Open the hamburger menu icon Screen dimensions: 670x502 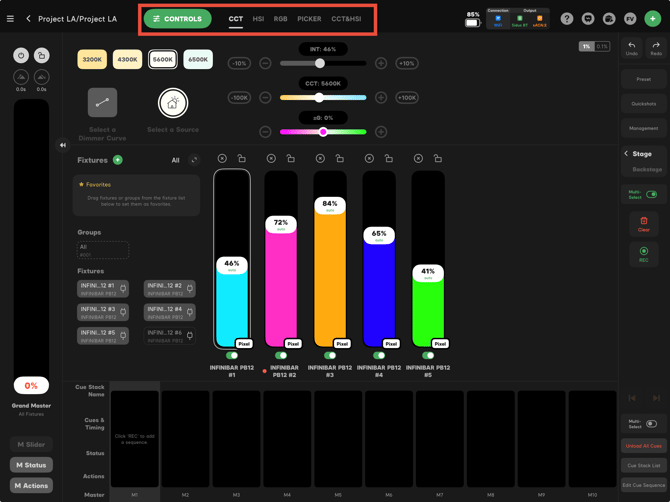point(10,19)
